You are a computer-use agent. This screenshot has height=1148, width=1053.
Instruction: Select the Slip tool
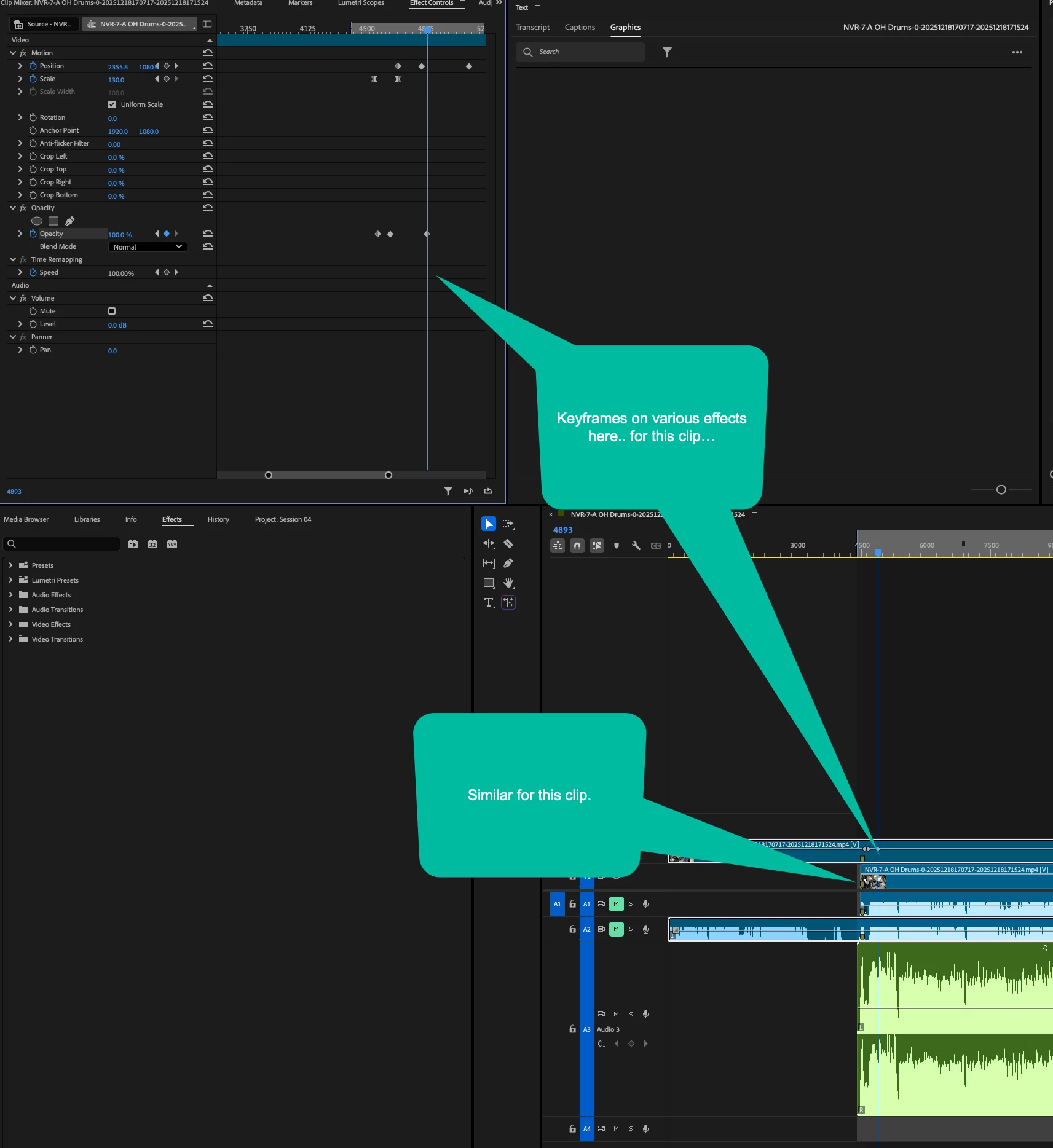click(488, 563)
